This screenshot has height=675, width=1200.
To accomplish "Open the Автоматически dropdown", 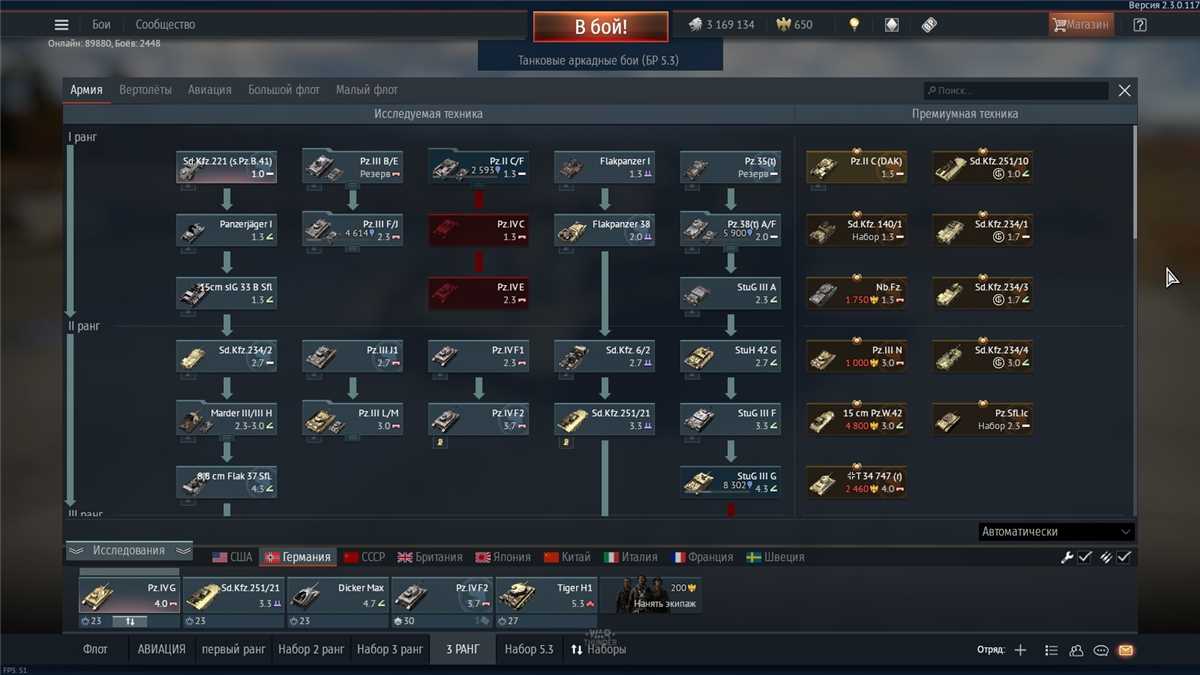I will click(x=1056, y=532).
